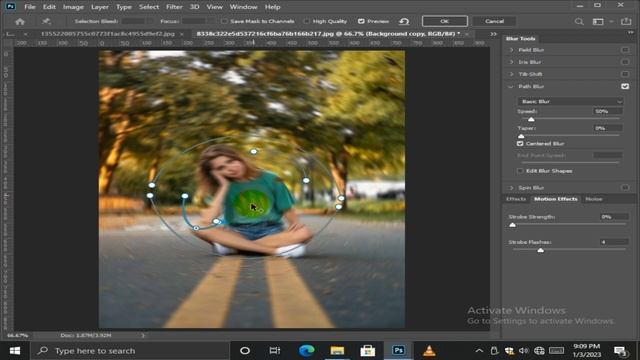Switch to the first .jpg document tab

(x=107, y=34)
